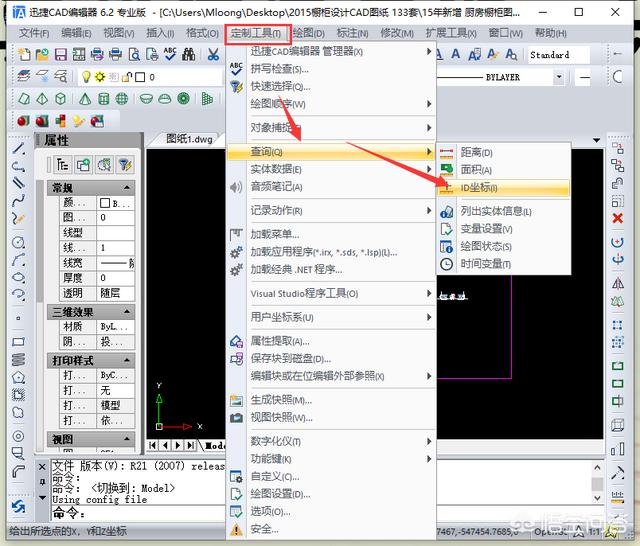This screenshot has height=546, width=640.
Task: Open the 定制工具 menu
Action: (x=256, y=33)
